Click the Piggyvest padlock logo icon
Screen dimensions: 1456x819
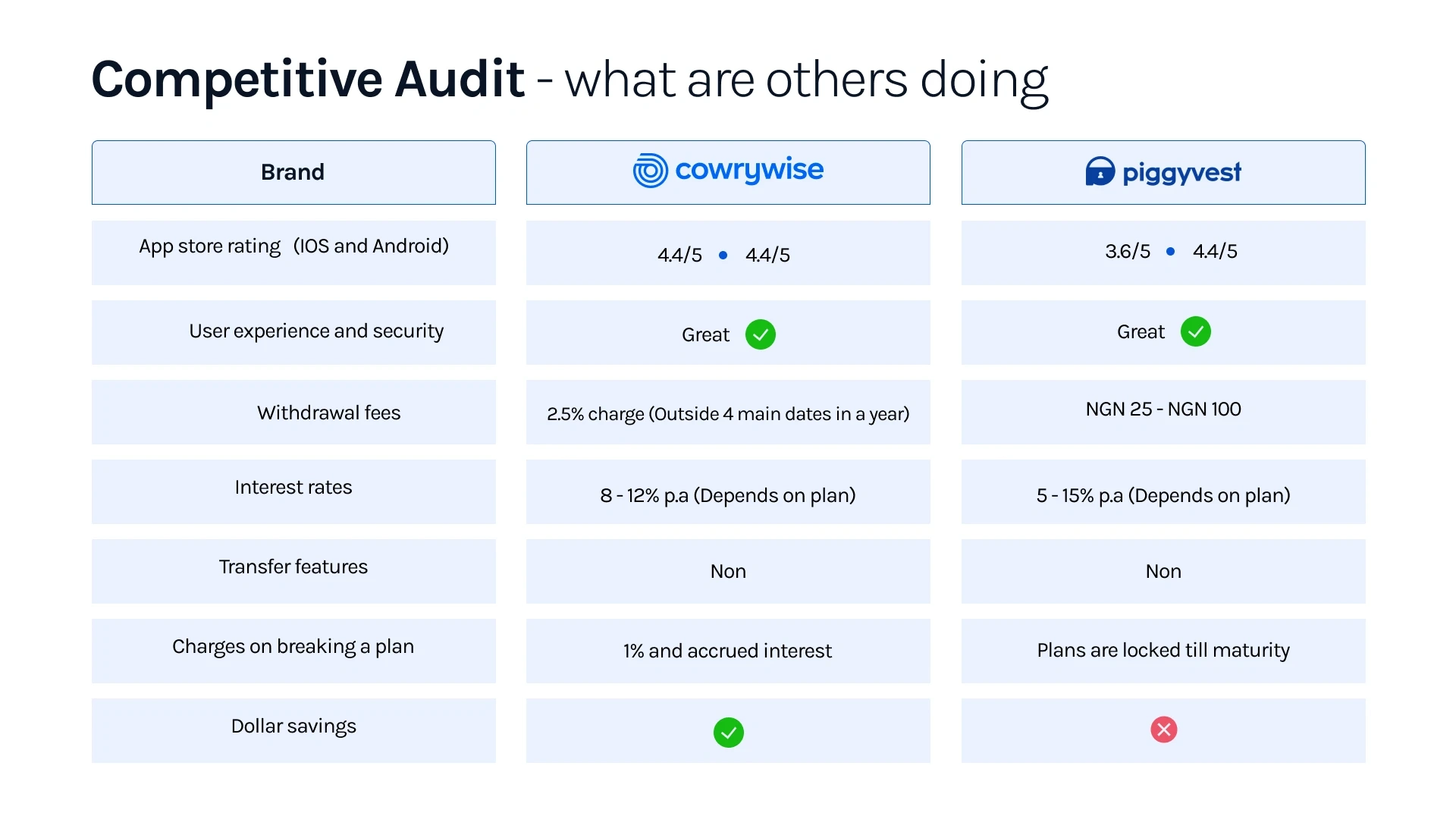click(x=1100, y=172)
